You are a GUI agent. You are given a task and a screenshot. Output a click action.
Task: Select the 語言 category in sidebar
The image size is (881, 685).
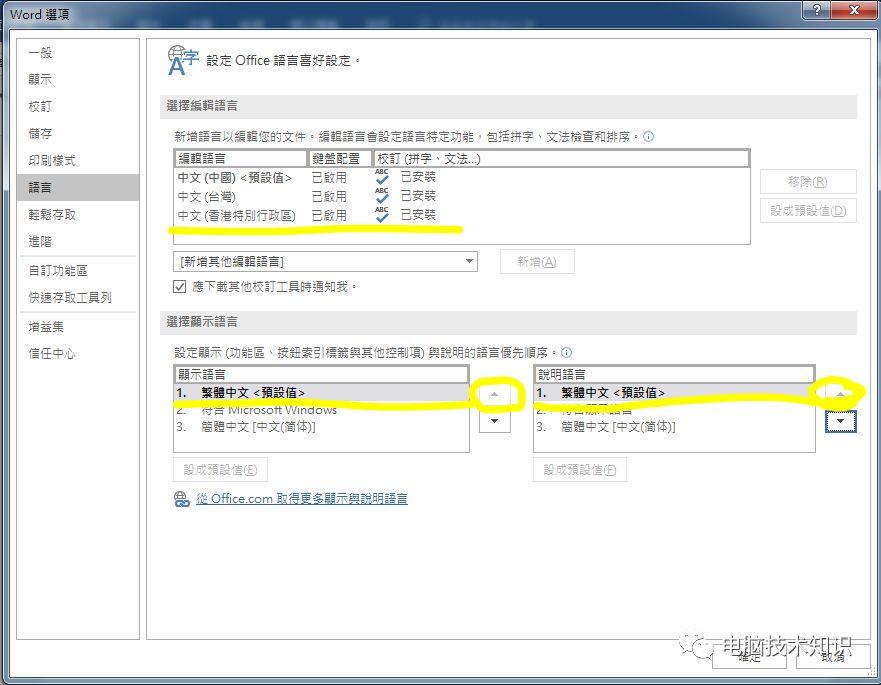coord(78,187)
